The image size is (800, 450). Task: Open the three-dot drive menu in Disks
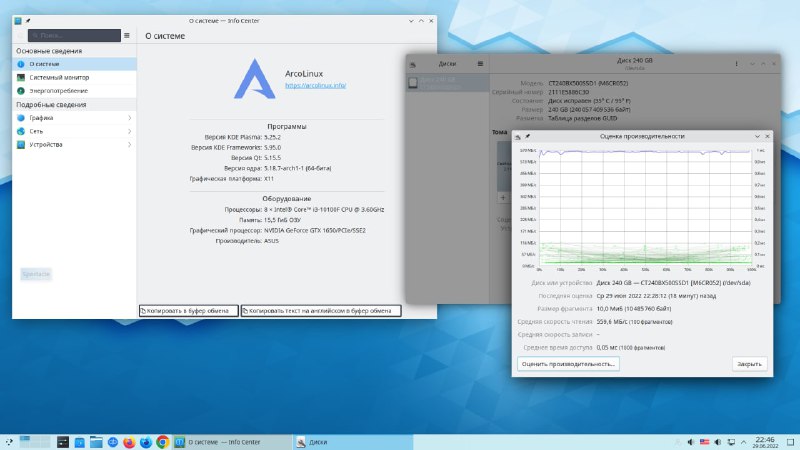pos(736,64)
